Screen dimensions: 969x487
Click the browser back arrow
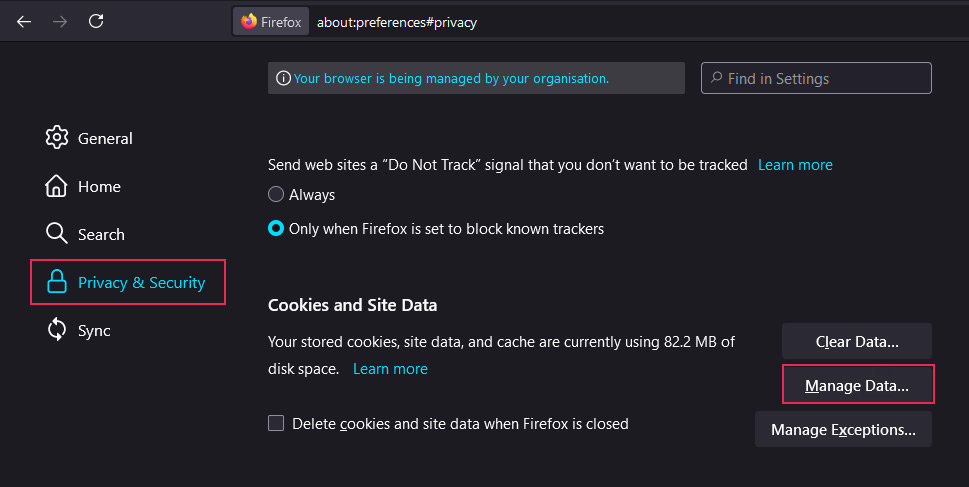(x=24, y=21)
